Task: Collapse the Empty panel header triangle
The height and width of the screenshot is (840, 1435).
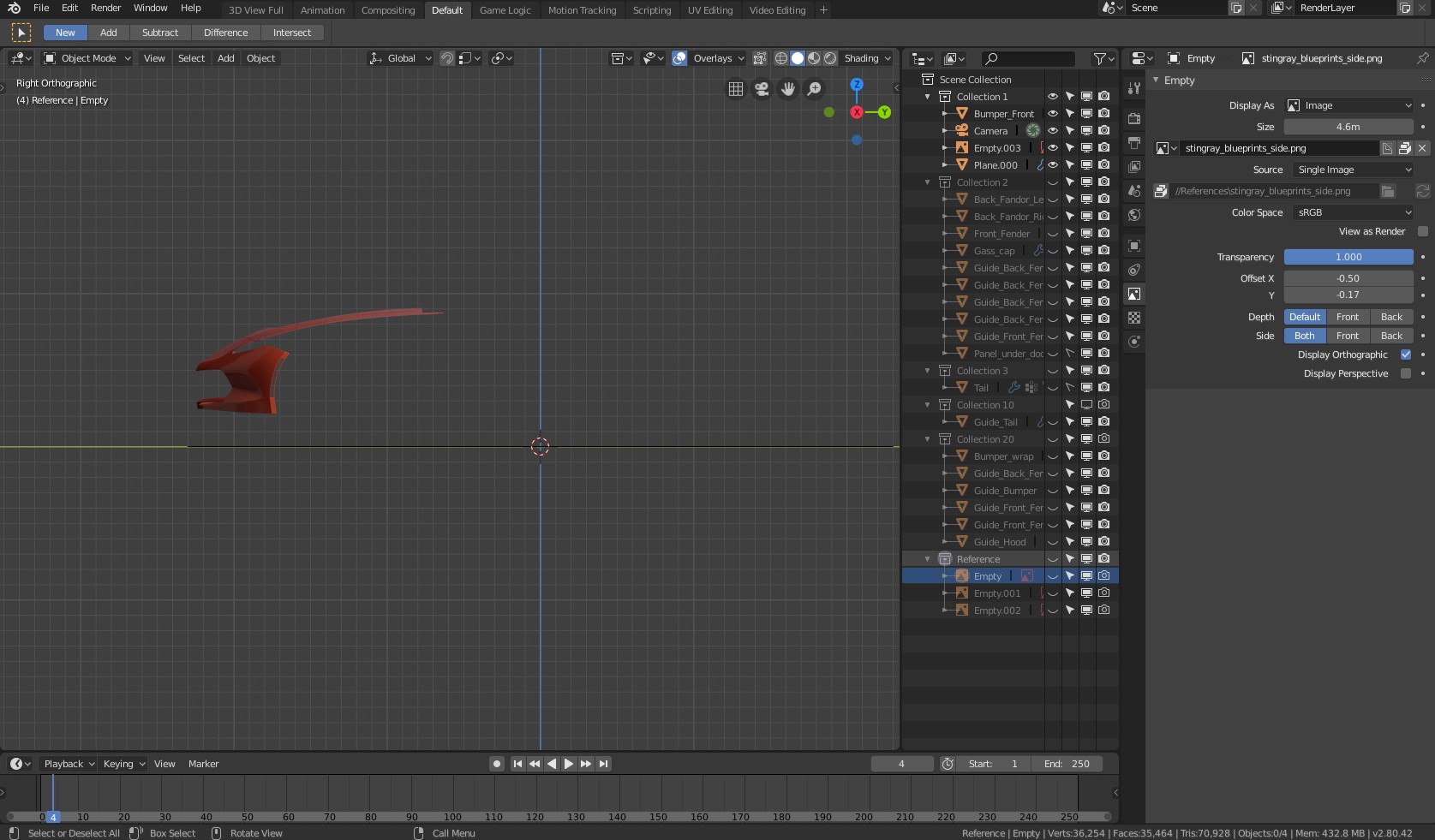Action: (1156, 80)
